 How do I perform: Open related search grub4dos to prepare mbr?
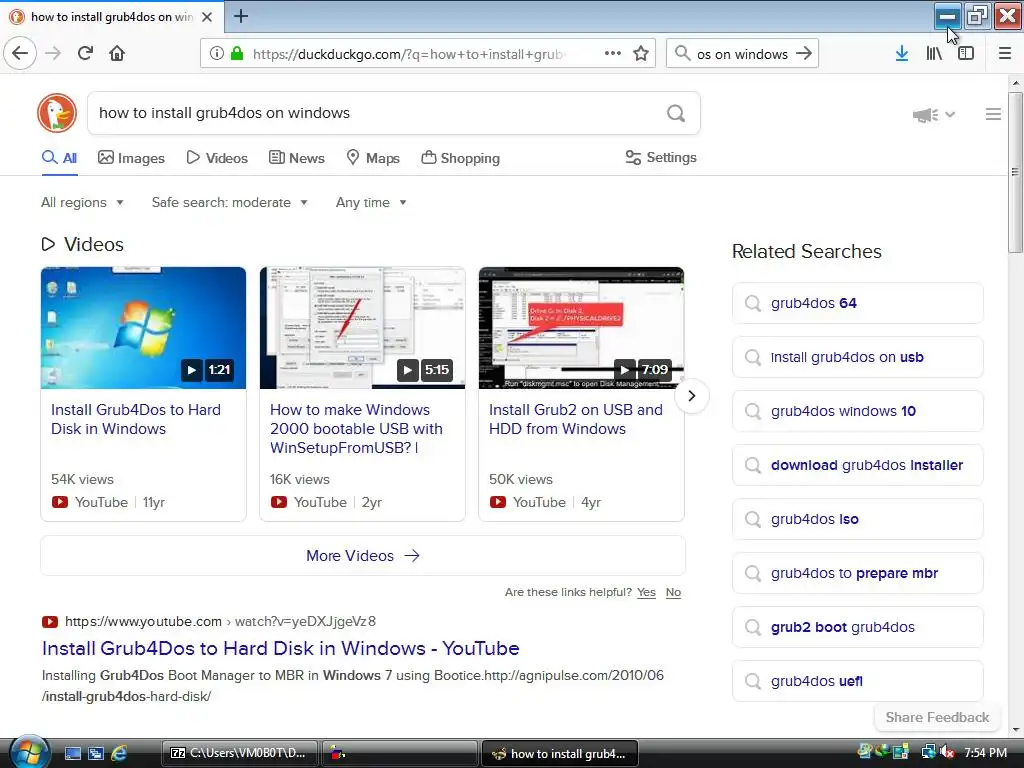pyautogui.click(x=857, y=573)
